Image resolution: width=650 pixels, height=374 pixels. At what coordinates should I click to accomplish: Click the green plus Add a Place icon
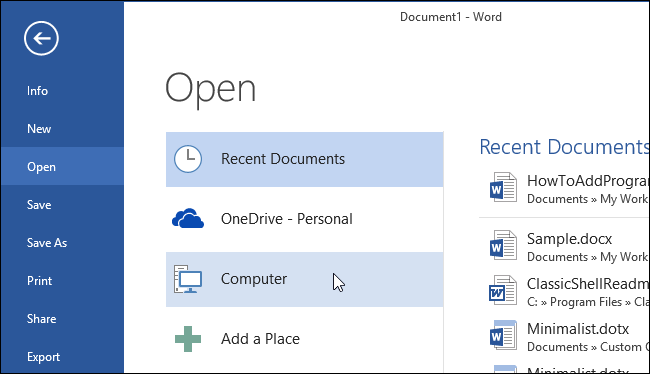[x=188, y=339]
